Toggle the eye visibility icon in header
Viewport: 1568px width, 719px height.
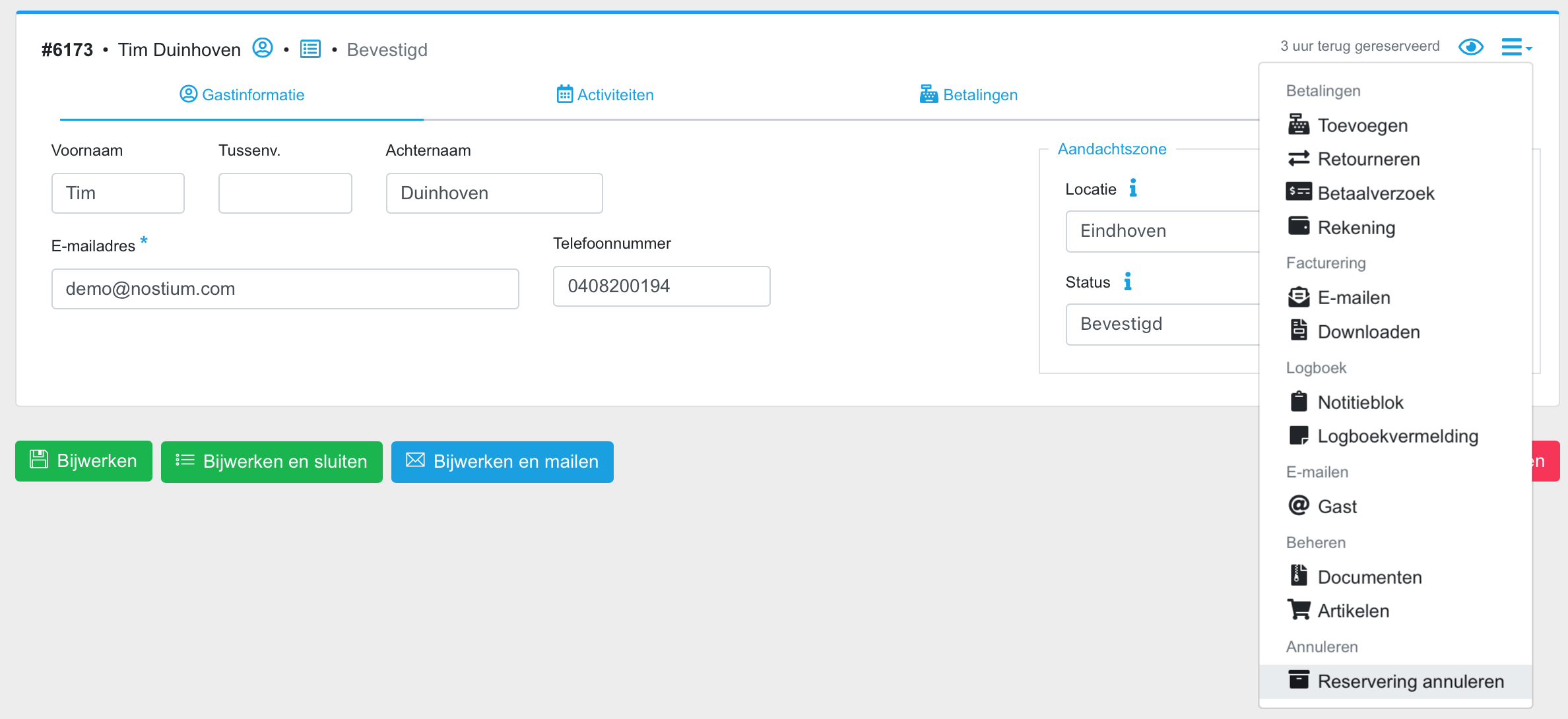pyautogui.click(x=1470, y=47)
